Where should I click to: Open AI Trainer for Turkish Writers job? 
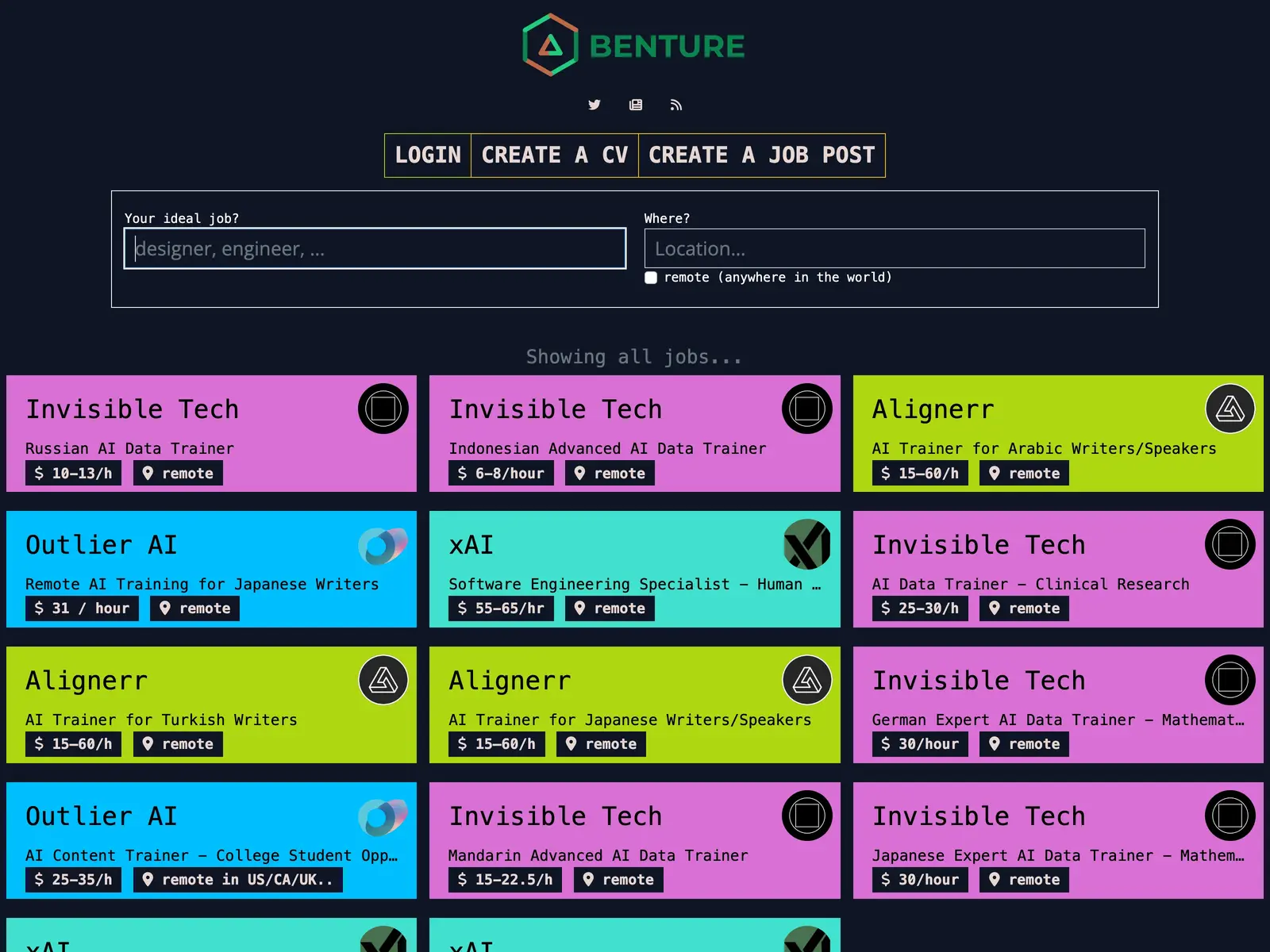click(x=161, y=720)
